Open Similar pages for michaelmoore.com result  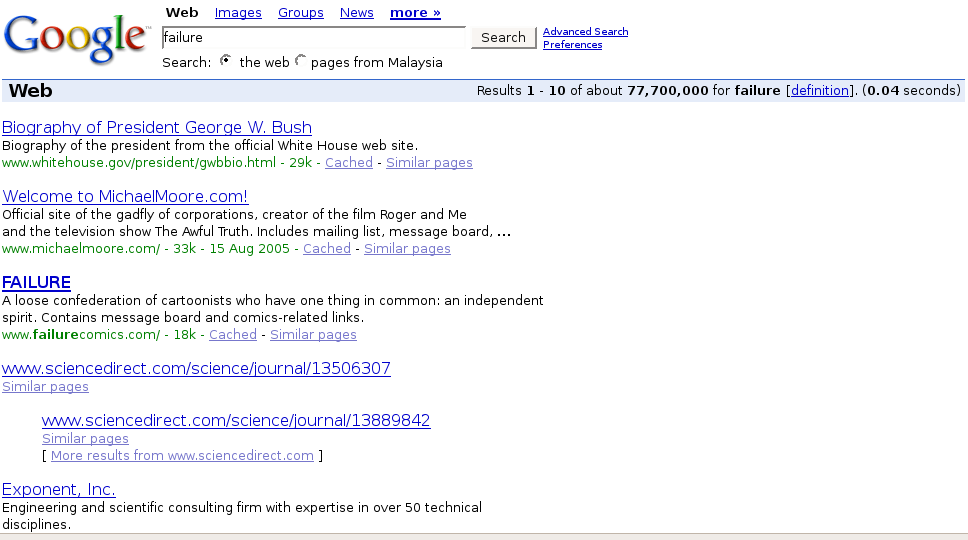pyautogui.click(x=407, y=248)
